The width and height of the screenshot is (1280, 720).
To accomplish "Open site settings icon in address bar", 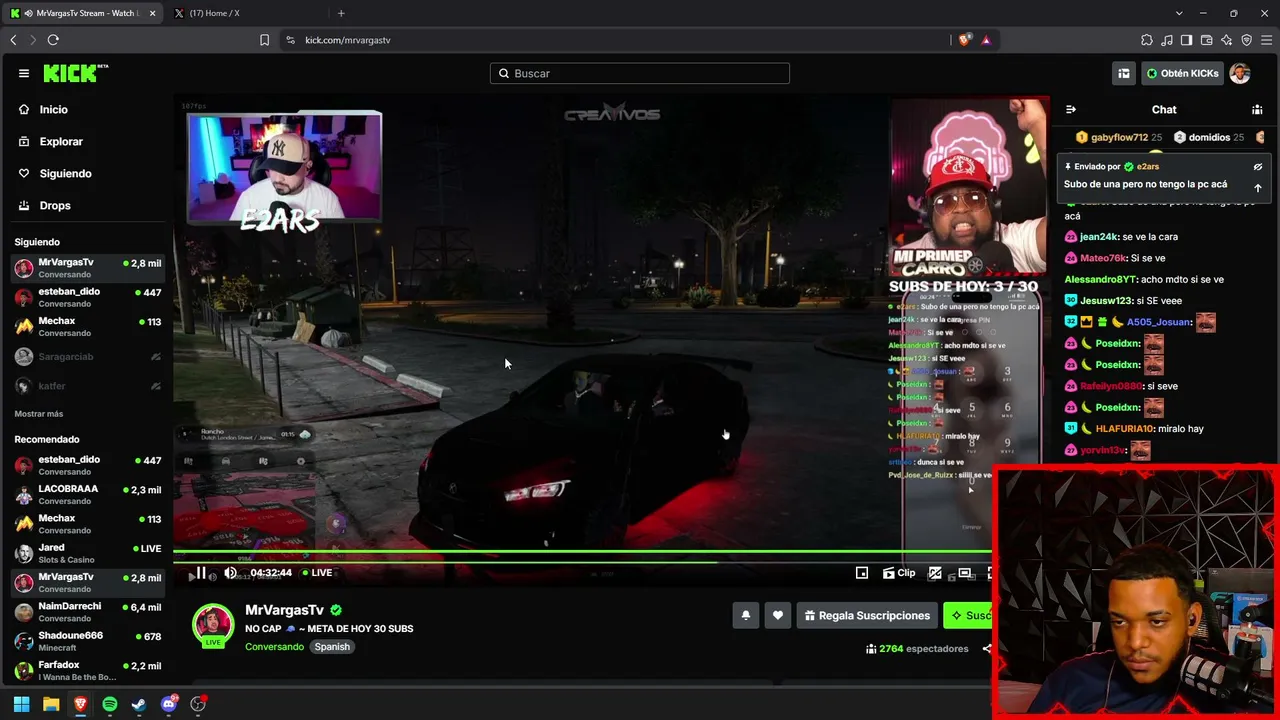I will (x=290, y=40).
